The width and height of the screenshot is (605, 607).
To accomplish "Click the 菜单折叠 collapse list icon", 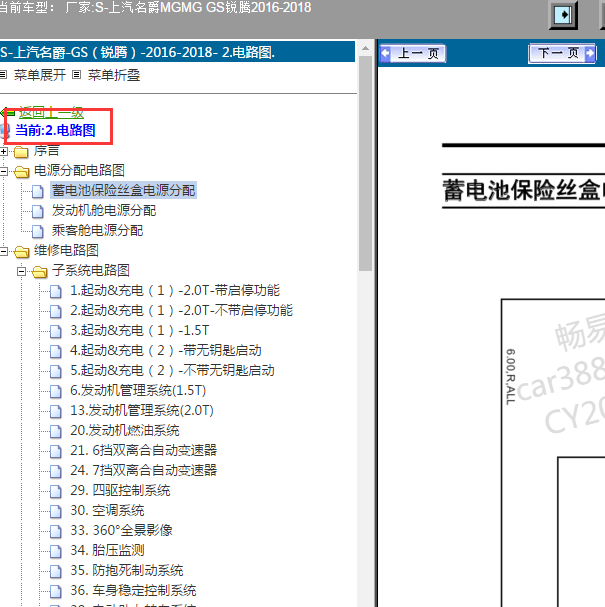I will coord(77,74).
